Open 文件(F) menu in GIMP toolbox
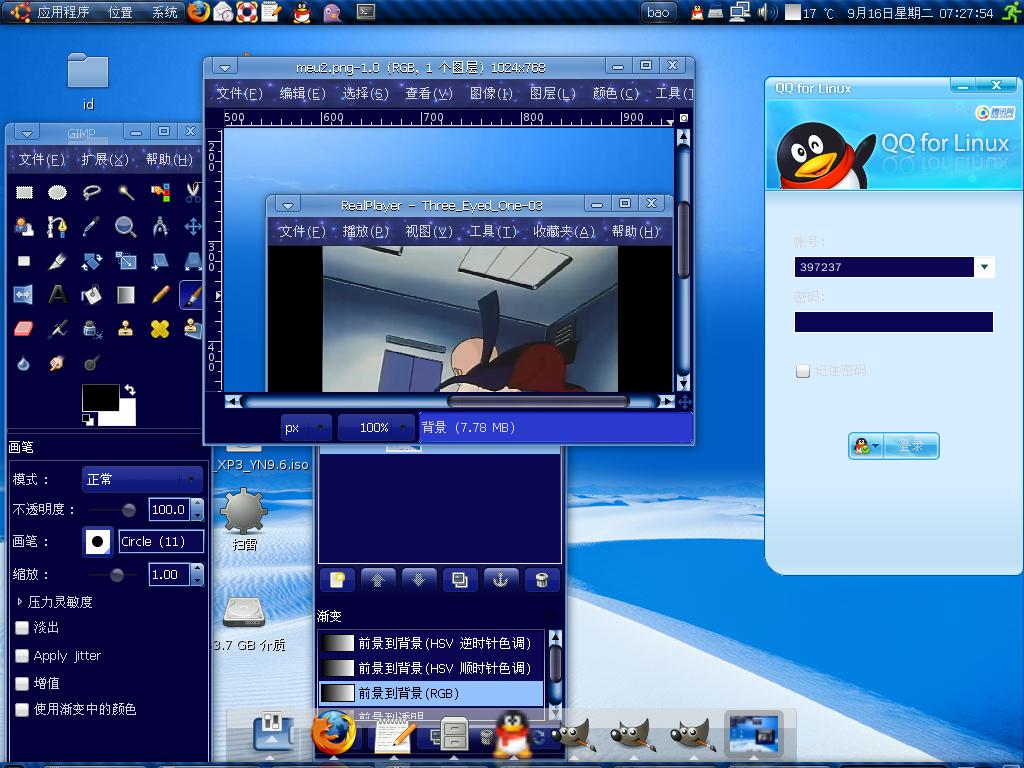The width and height of the screenshot is (1024, 768). [41, 159]
